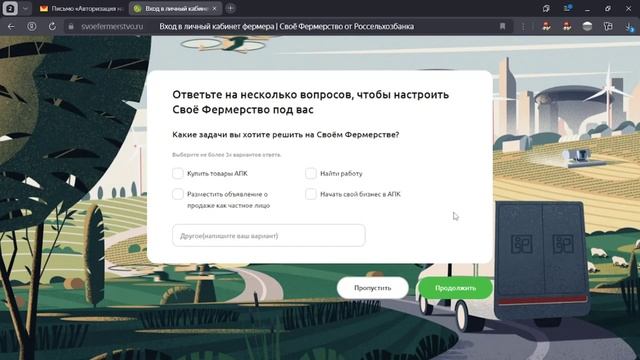Click the label Начать свой бизнес в АПК
The height and width of the screenshot is (360, 640).
pos(360,194)
